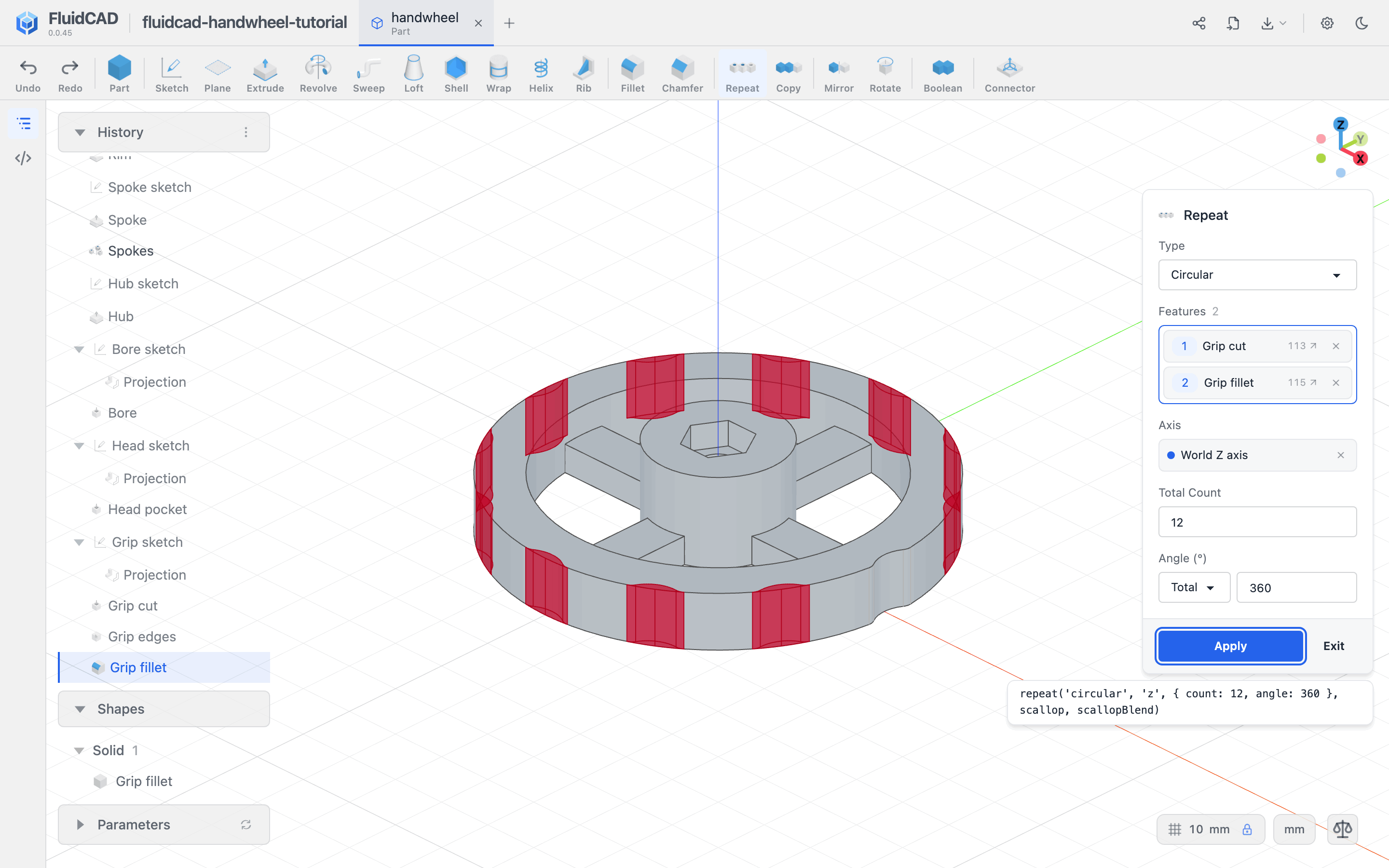
Task: Select the Mirror tool
Action: (x=839, y=74)
